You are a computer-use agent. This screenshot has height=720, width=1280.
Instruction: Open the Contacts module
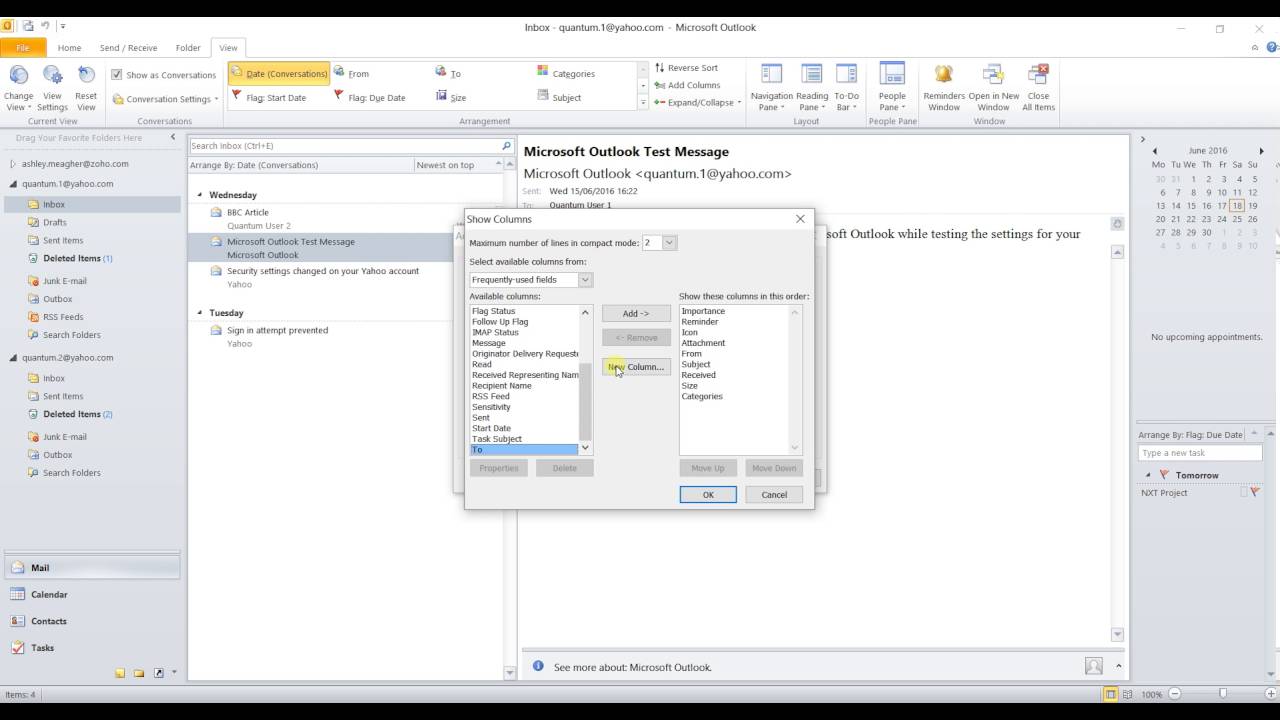pyautogui.click(x=92, y=621)
